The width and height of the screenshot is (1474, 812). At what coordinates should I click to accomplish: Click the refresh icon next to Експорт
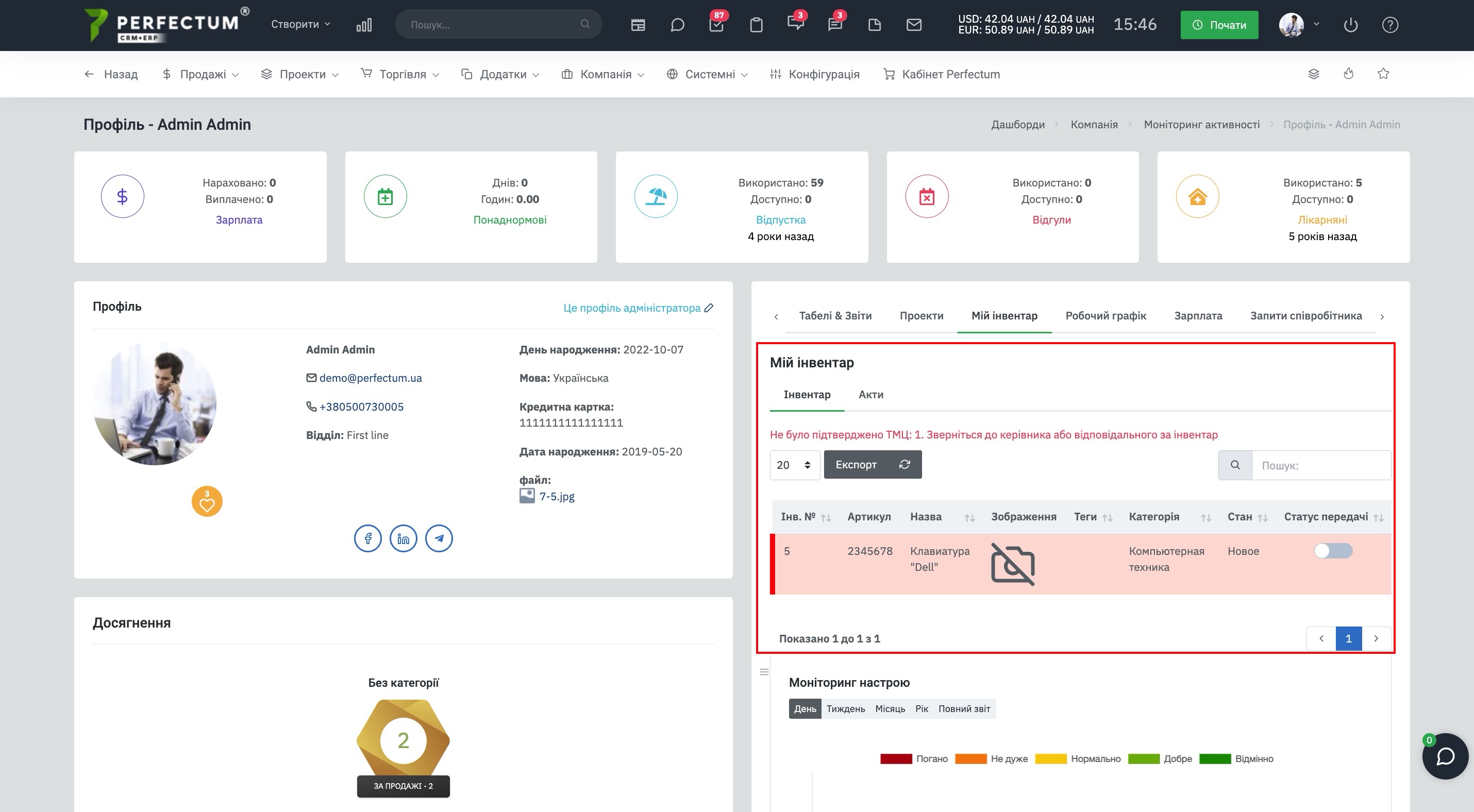[904, 464]
